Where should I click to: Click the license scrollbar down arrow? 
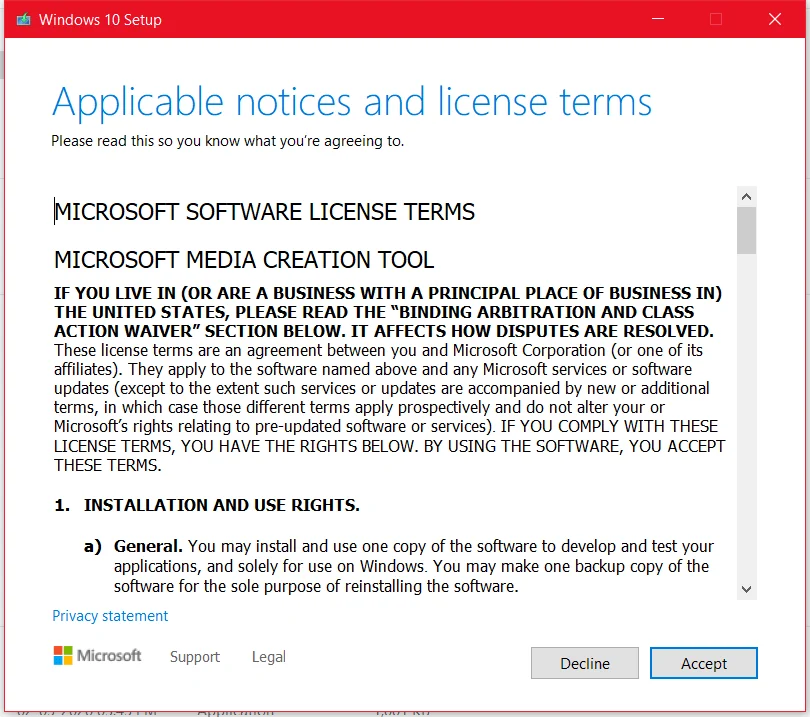pos(746,589)
